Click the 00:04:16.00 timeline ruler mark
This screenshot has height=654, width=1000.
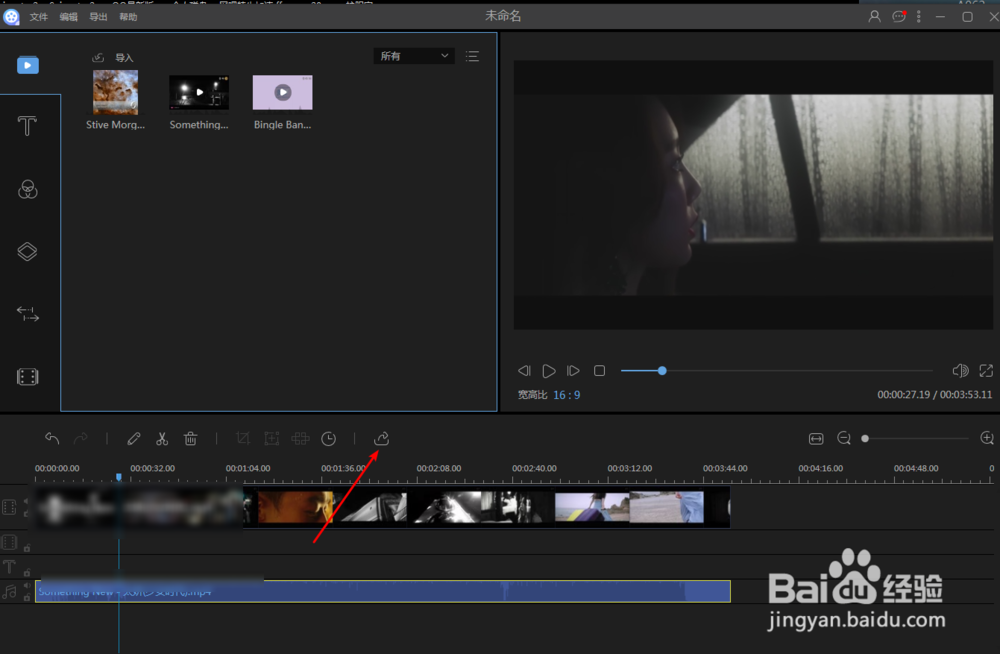click(821, 468)
